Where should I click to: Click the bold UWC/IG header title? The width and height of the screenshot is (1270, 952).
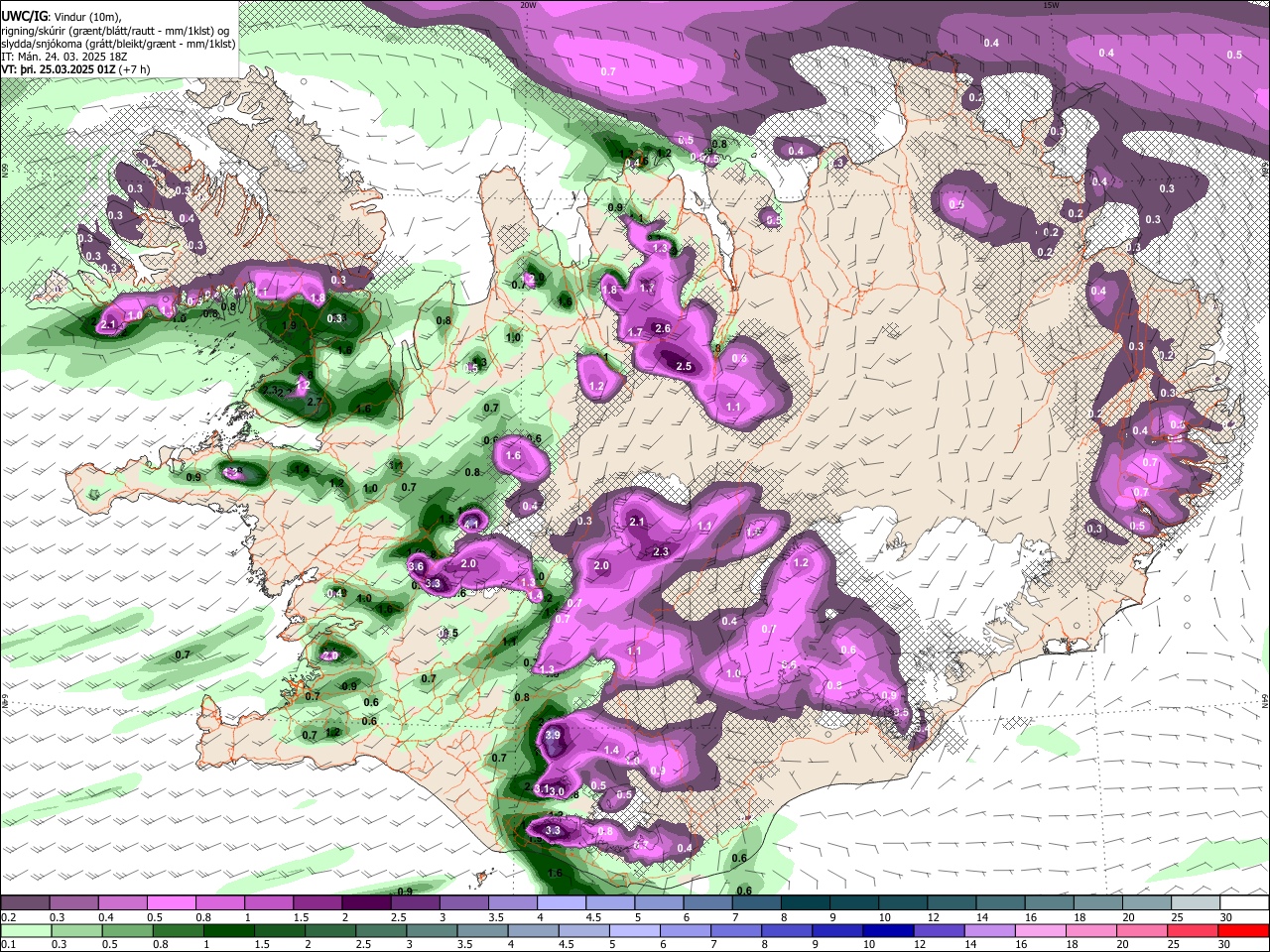[x=23, y=17]
